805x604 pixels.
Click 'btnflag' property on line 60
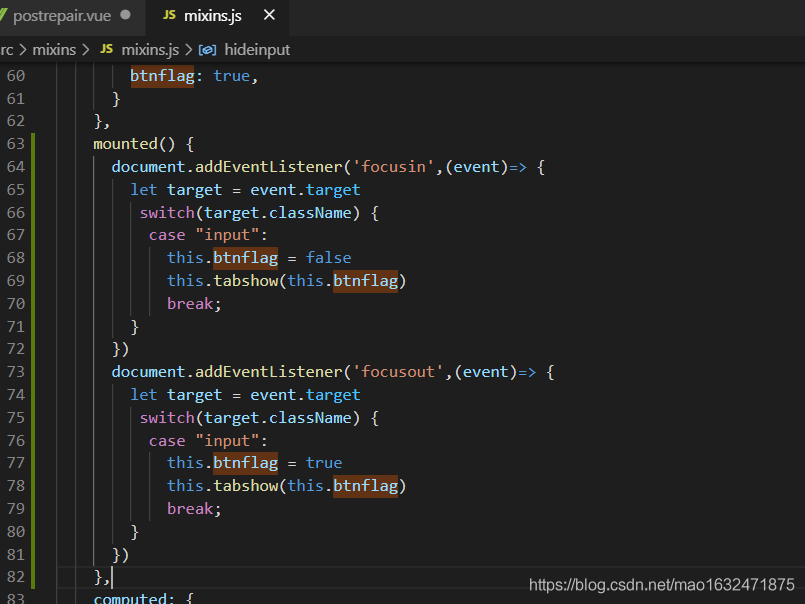[x=162, y=76]
